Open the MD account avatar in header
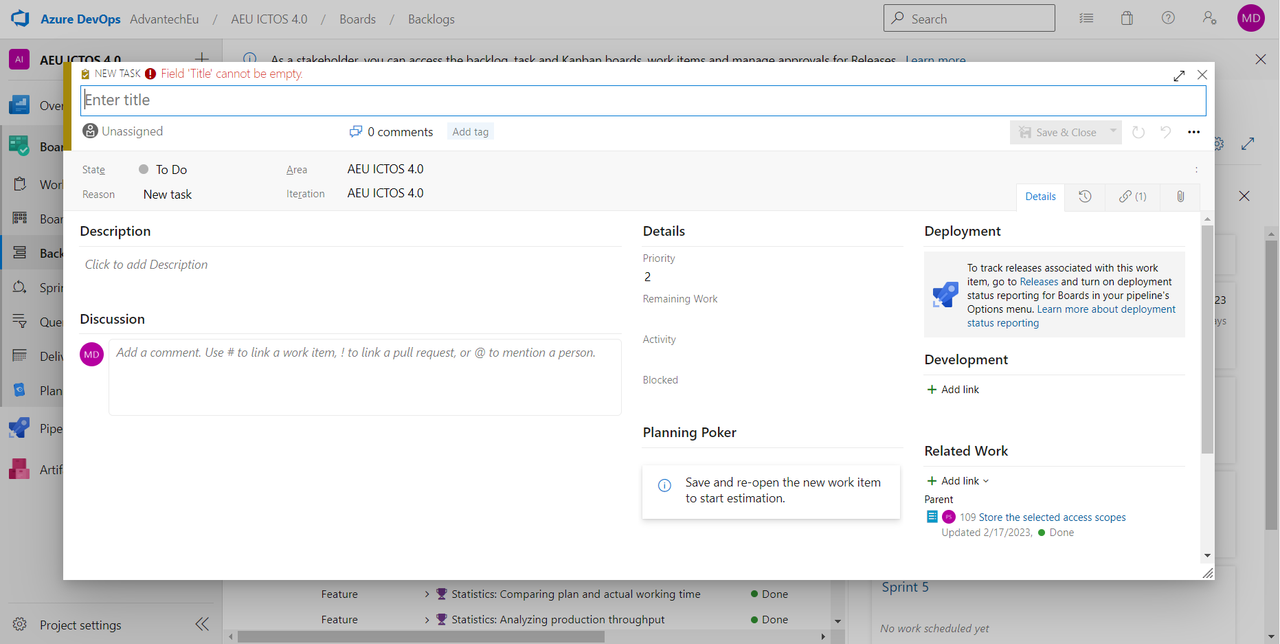Viewport: 1280px width, 644px height. point(1251,18)
